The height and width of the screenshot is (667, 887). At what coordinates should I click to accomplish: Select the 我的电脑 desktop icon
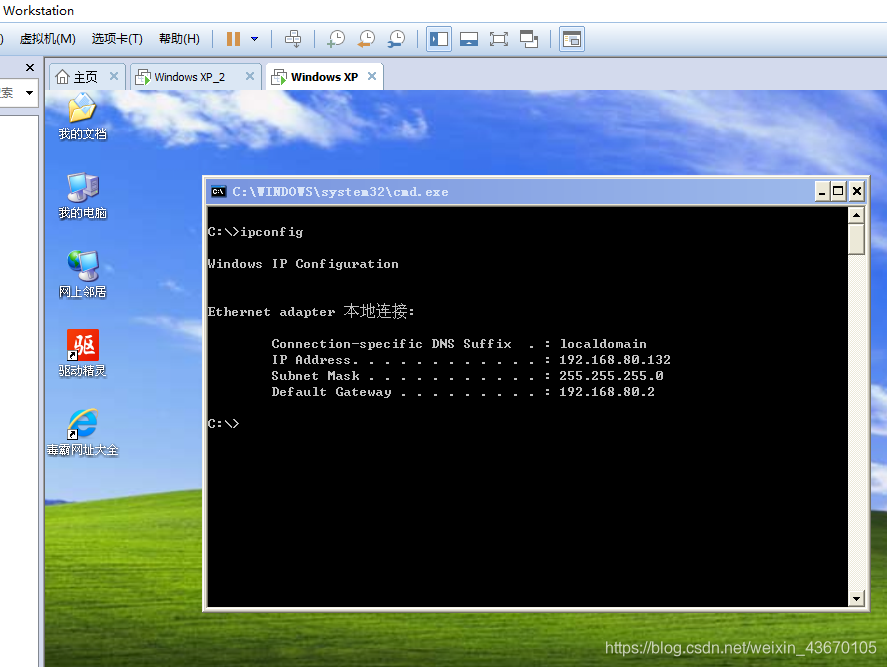83,196
